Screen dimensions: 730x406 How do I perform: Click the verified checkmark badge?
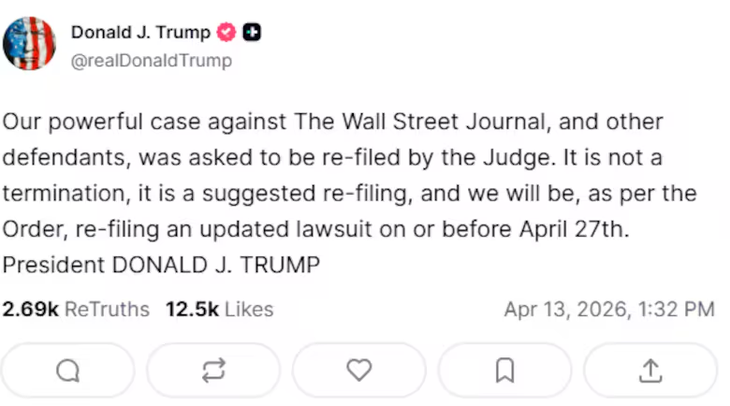click(x=226, y=32)
